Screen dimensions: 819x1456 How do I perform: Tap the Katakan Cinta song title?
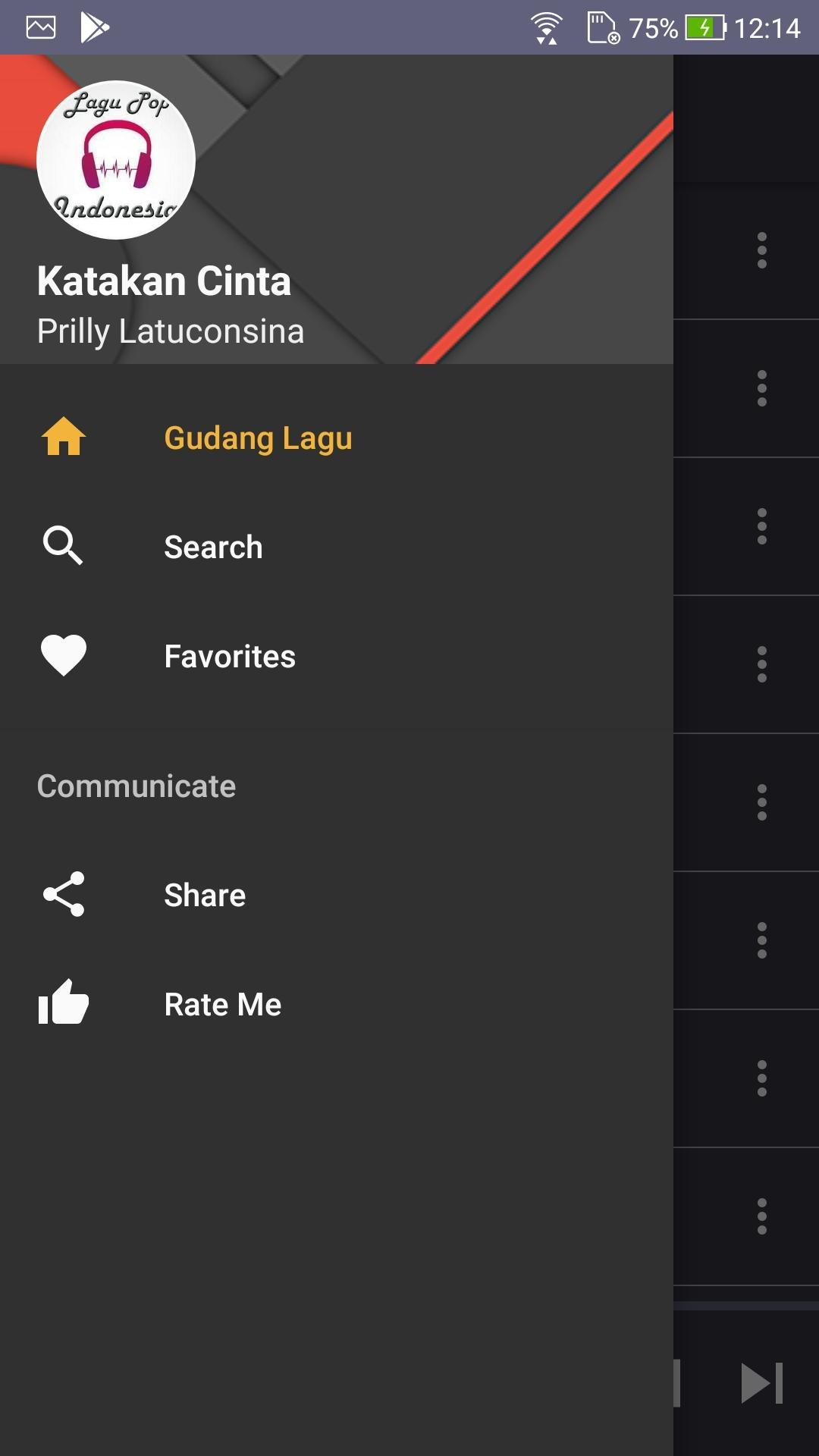click(x=164, y=281)
